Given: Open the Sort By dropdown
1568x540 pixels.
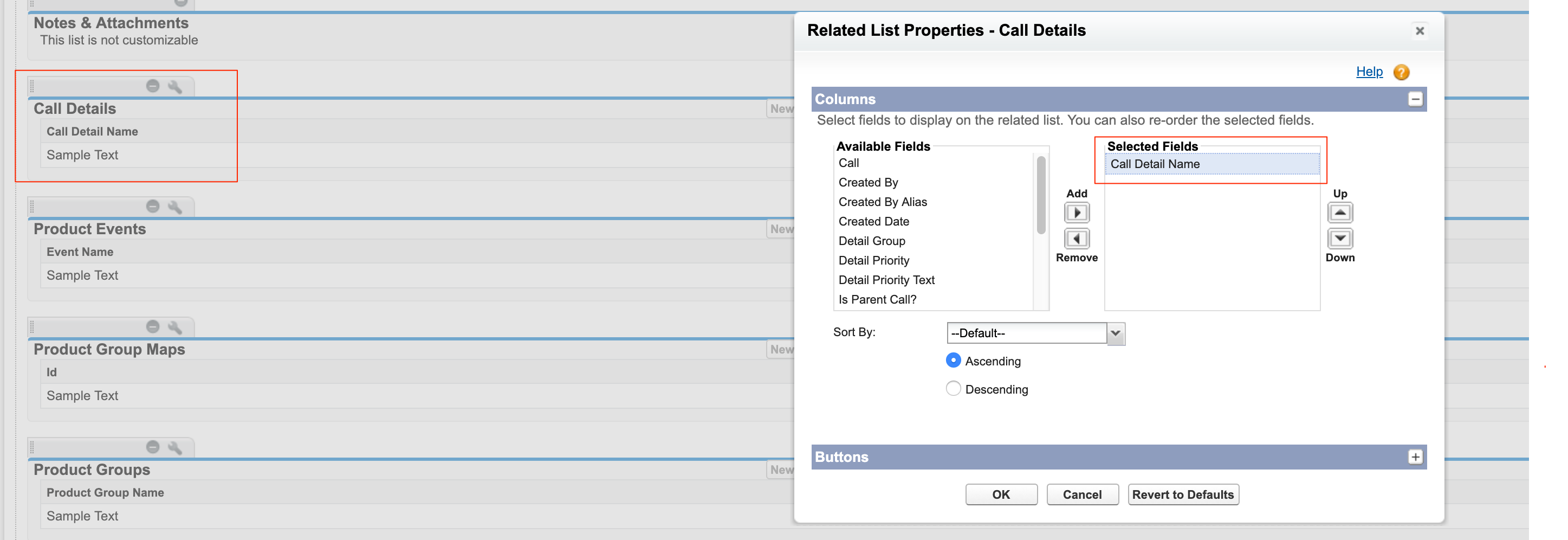Looking at the screenshot, I should 1115,333.
